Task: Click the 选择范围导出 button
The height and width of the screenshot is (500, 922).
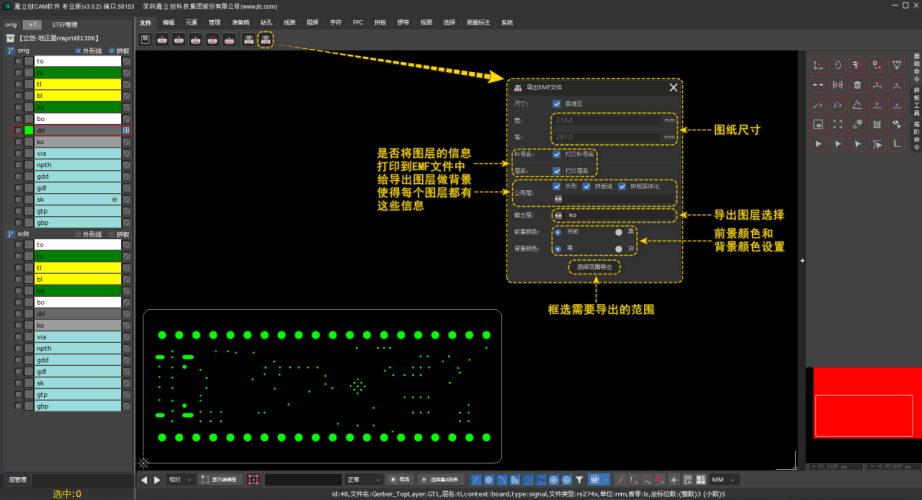Action: click(594, 267)
